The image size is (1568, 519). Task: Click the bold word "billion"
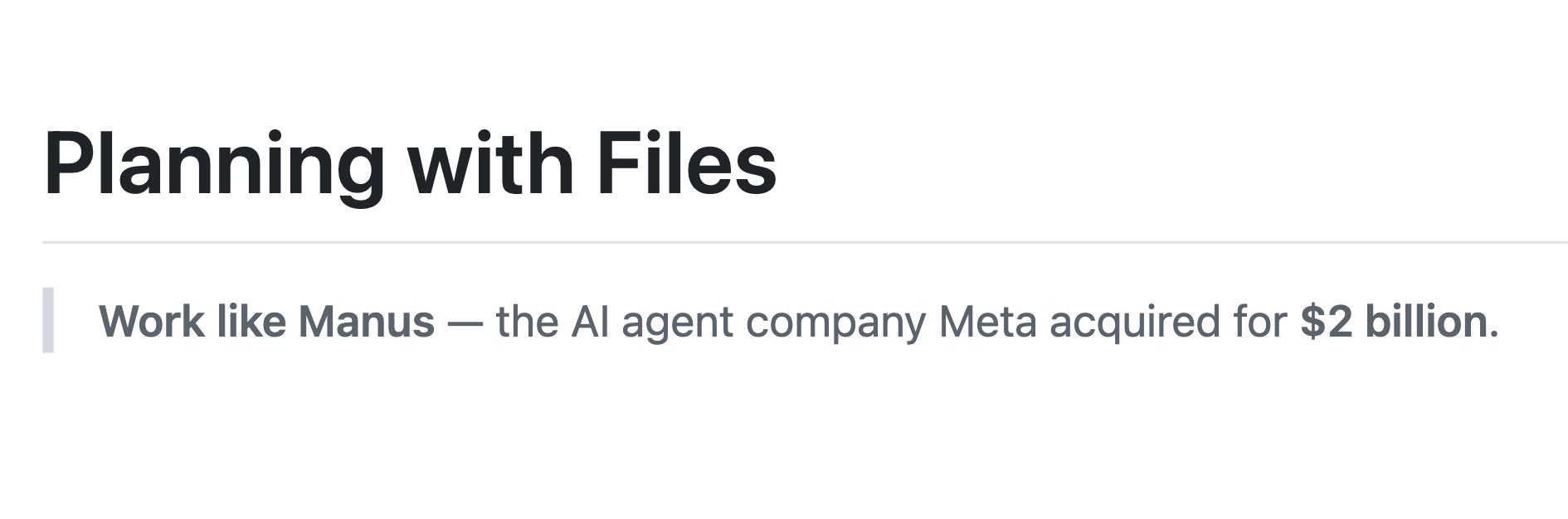pyautogui.click(x=1426, y=322)
